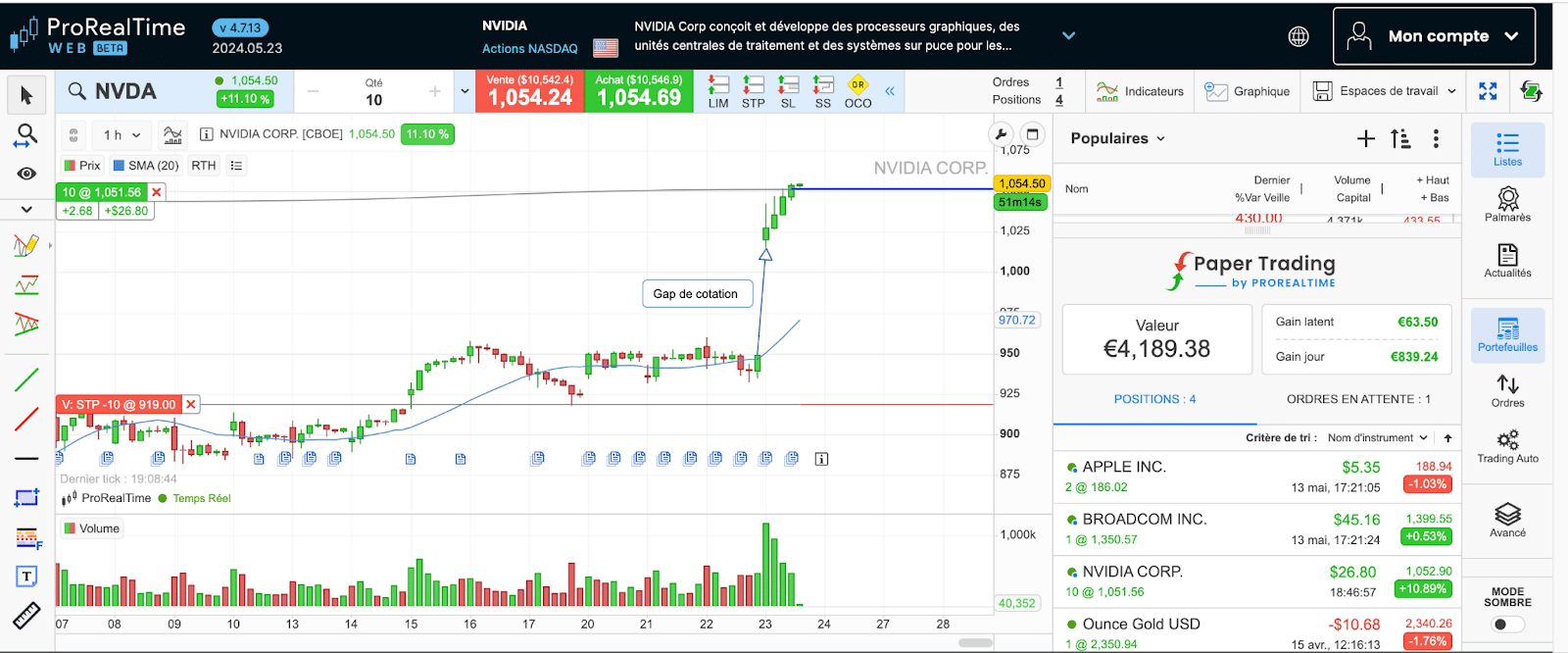Add item with the plus icon
Screen dimensions: 1568x653
[1366, 138]
